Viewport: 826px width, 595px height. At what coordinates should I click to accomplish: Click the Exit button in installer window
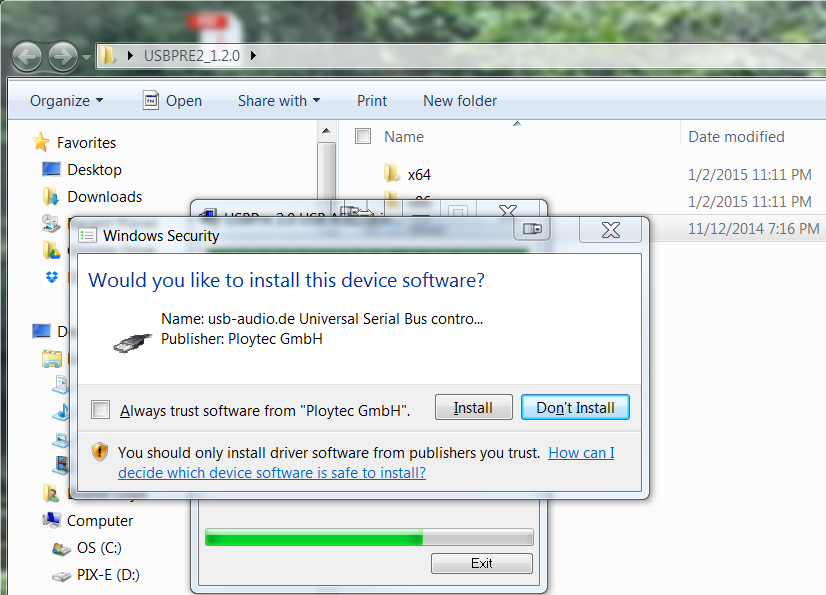(x=481, y=563)
